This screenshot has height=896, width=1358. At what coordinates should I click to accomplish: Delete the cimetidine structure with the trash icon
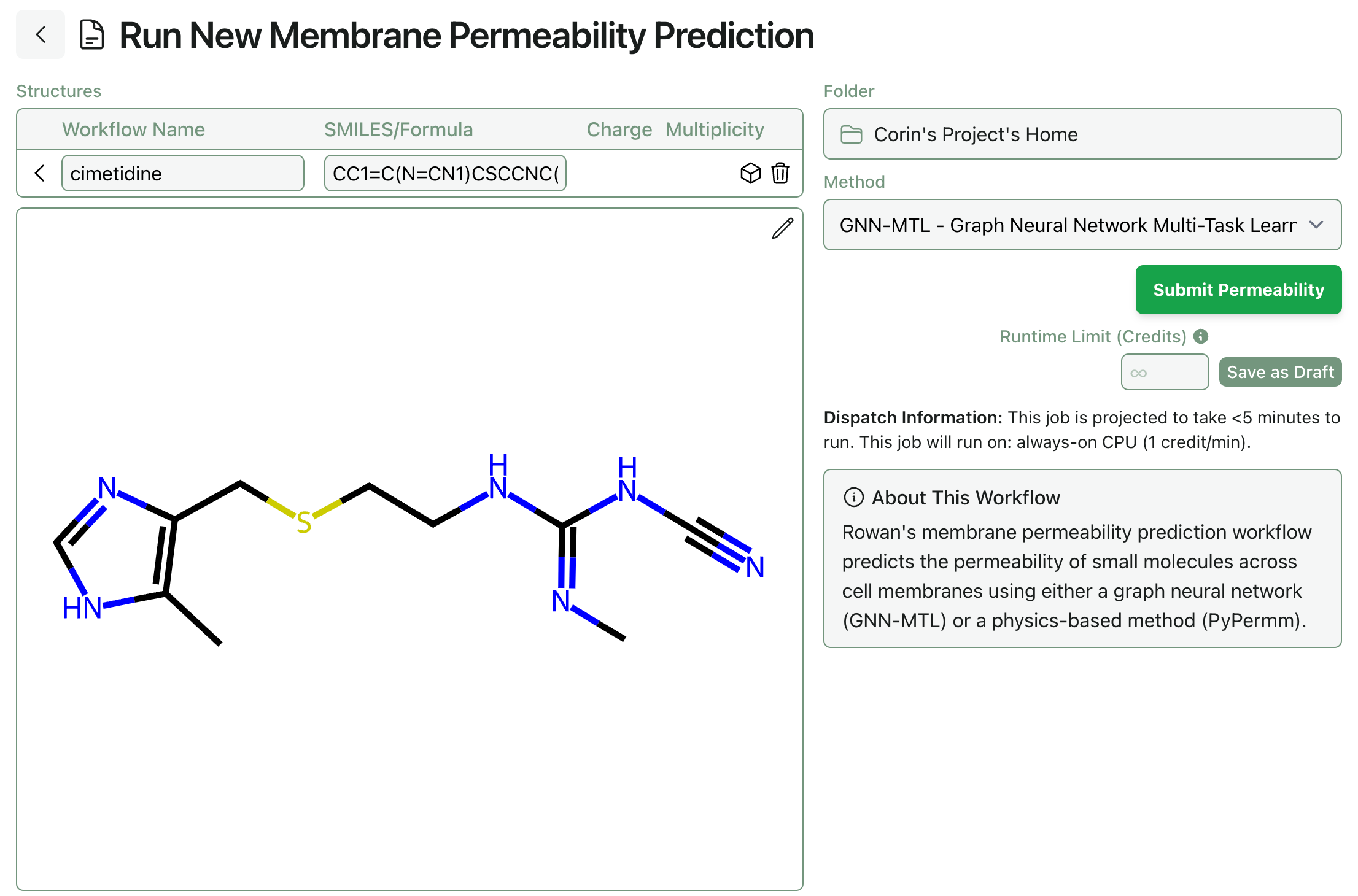tap(780, 174)
